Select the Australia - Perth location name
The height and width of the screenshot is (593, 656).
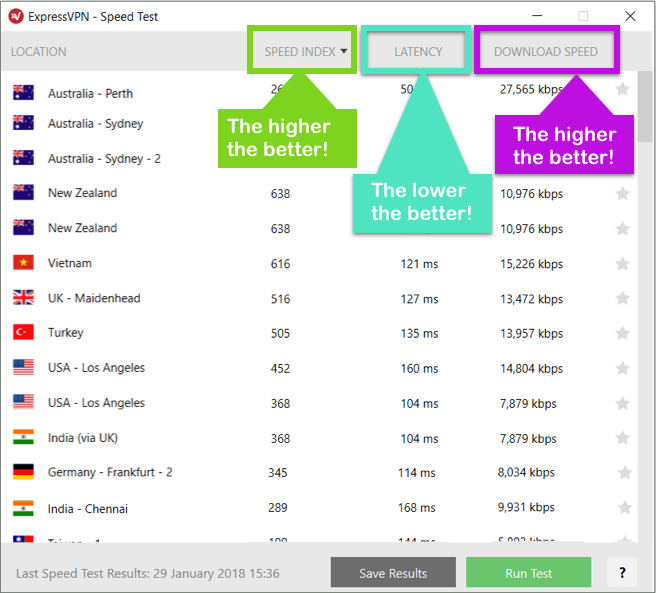(90, 93)
